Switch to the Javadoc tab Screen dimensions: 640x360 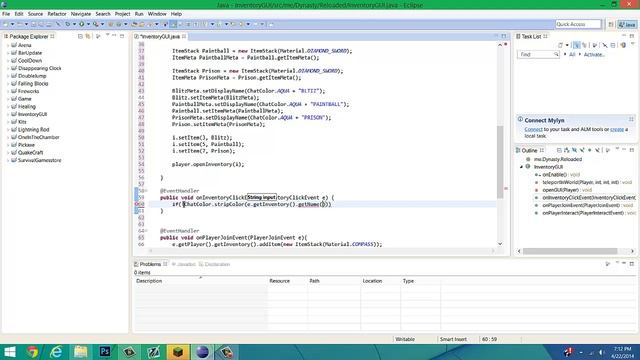pos(184,264)
